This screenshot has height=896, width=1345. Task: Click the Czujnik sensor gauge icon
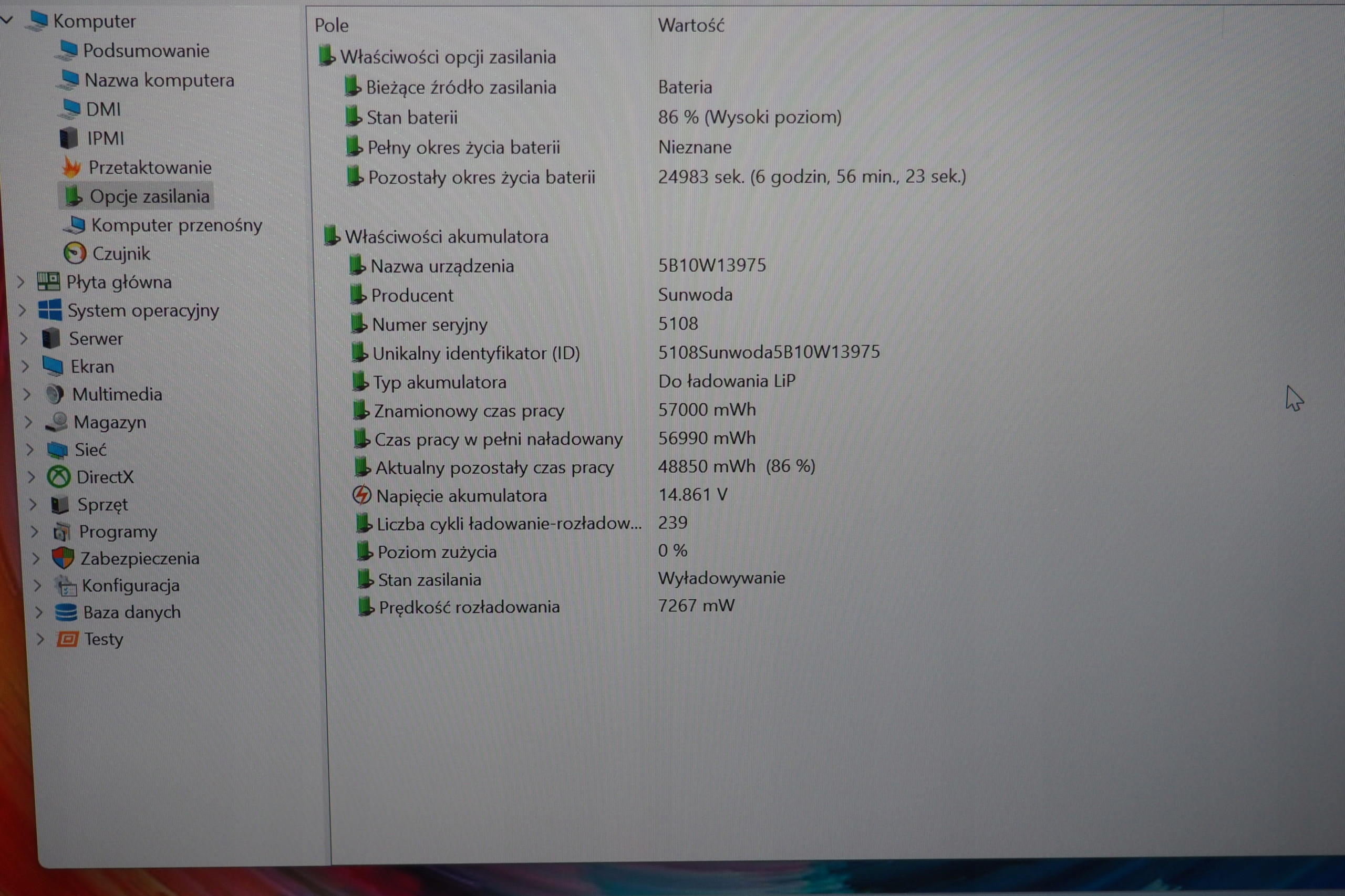(x=75, y=253)
